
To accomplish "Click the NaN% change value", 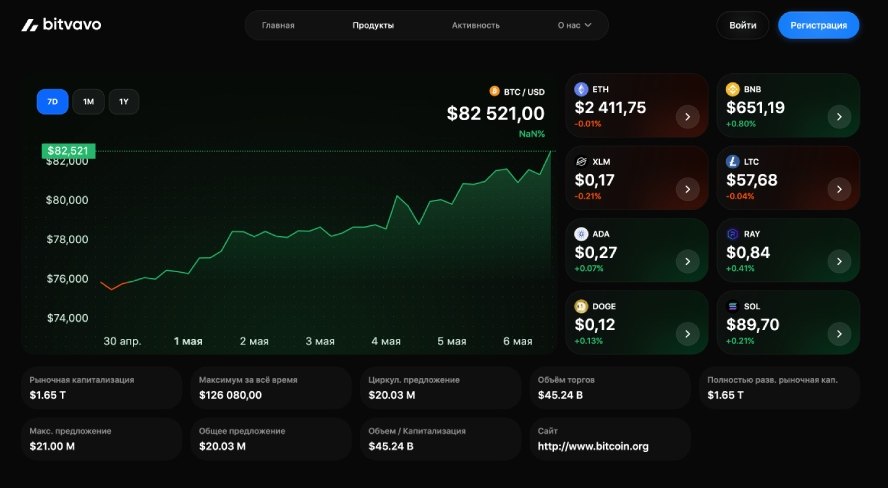I will [x=532, y=134].
